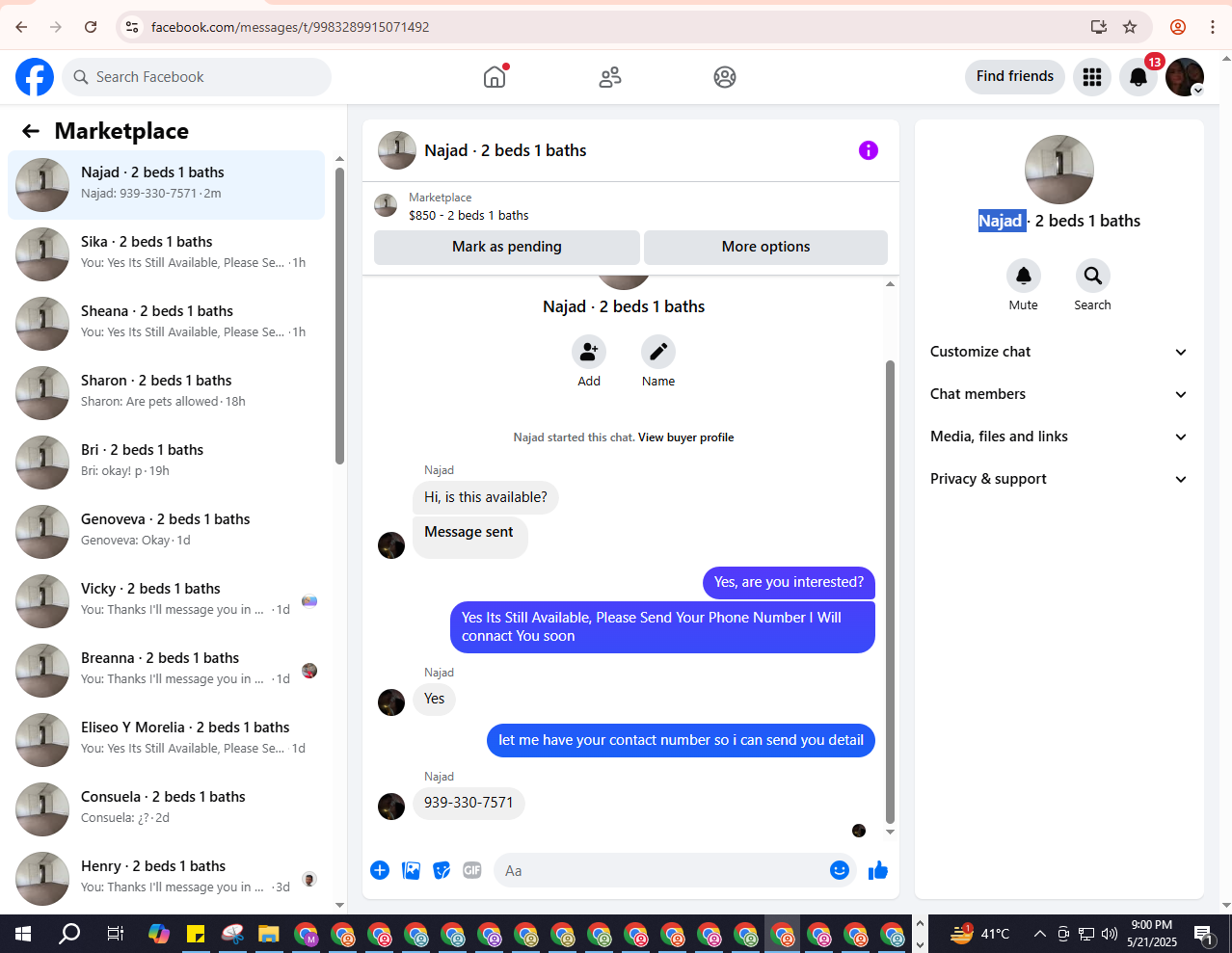Open Windows taskbar search icon
The width and height of the screenshot is (1232, 953).
[x=69, y=934]
